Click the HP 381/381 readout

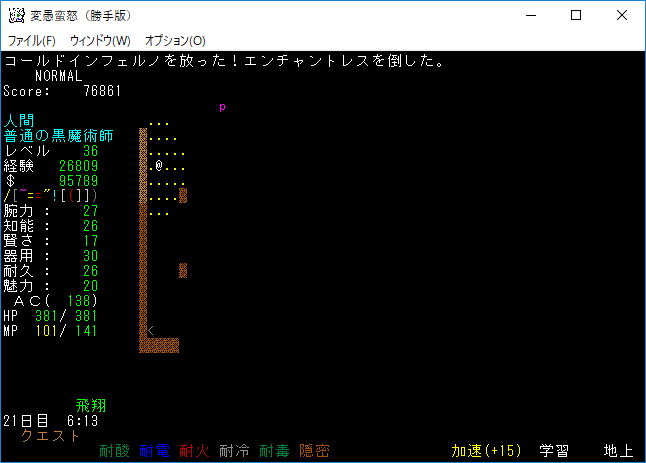click(x=52, y=316)
